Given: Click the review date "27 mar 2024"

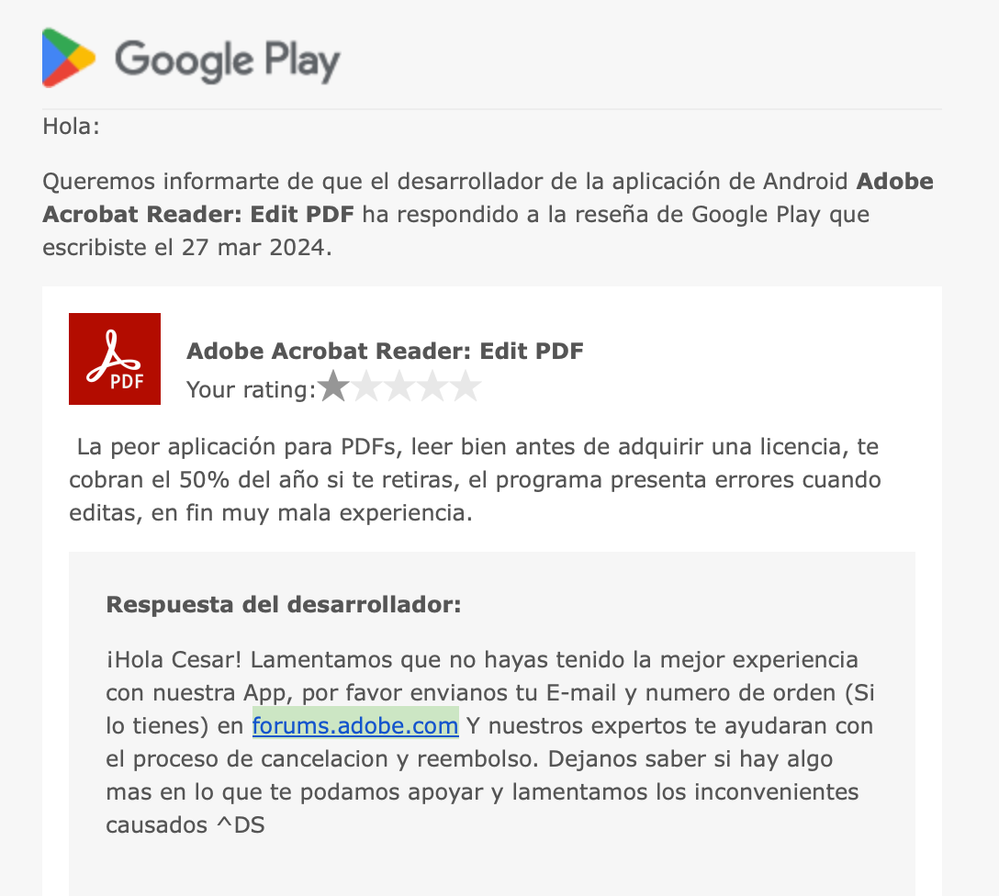Looking at the screenshot, I should tap(254, 248).
